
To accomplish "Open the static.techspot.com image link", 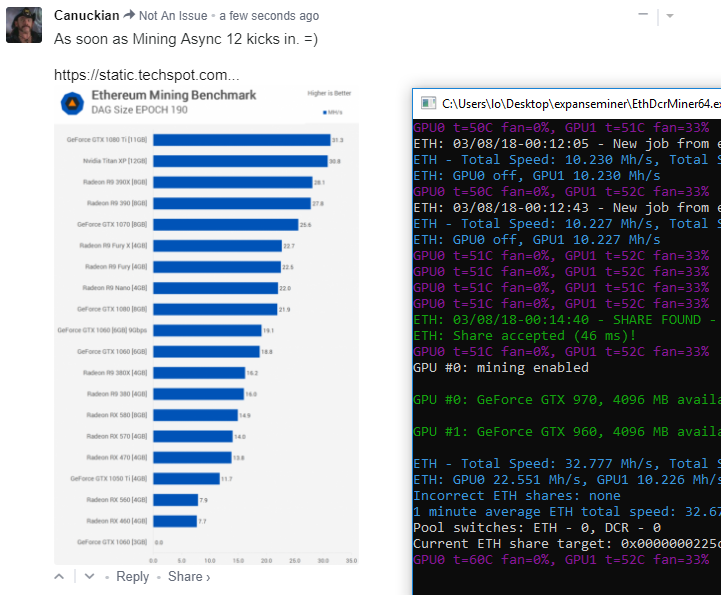I will 147,75.
